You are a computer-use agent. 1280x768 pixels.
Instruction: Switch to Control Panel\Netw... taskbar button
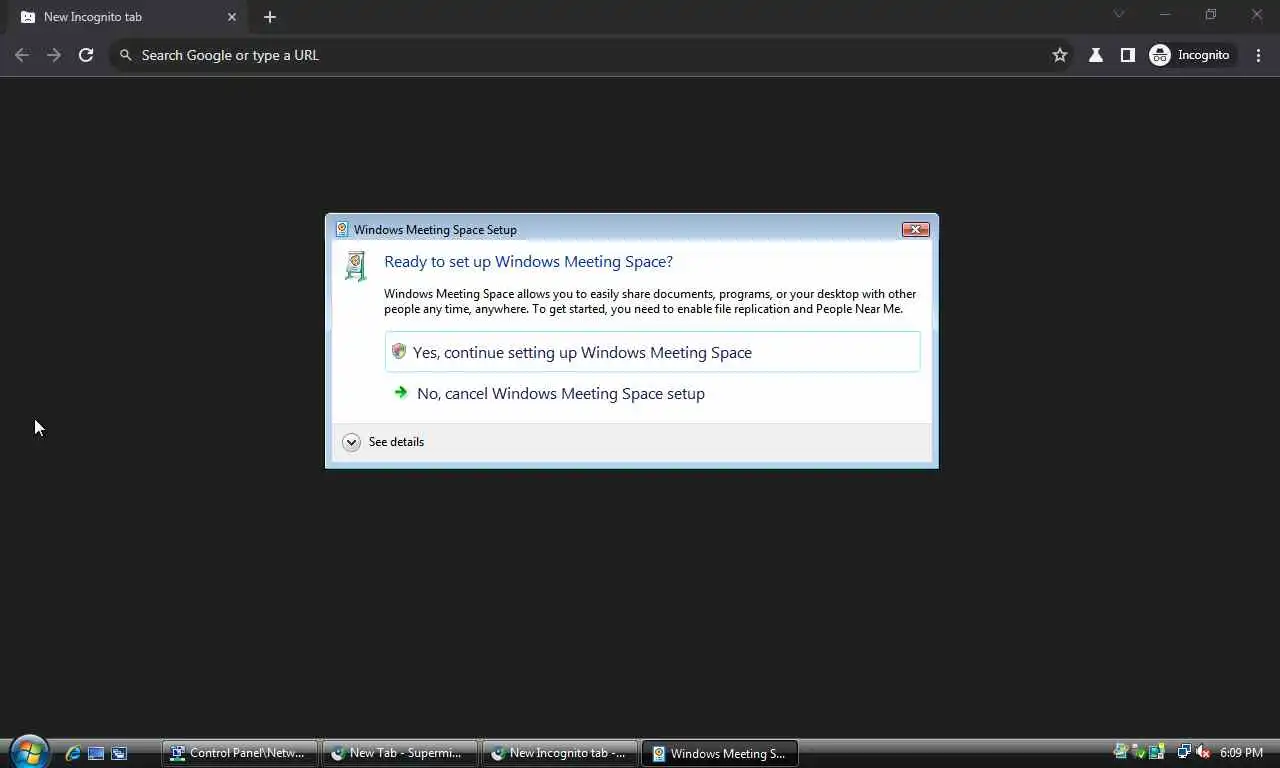coord(240,753)
